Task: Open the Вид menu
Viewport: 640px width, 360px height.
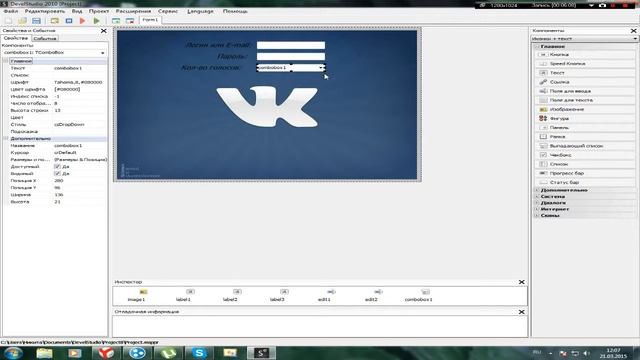Action: [77, 11]
